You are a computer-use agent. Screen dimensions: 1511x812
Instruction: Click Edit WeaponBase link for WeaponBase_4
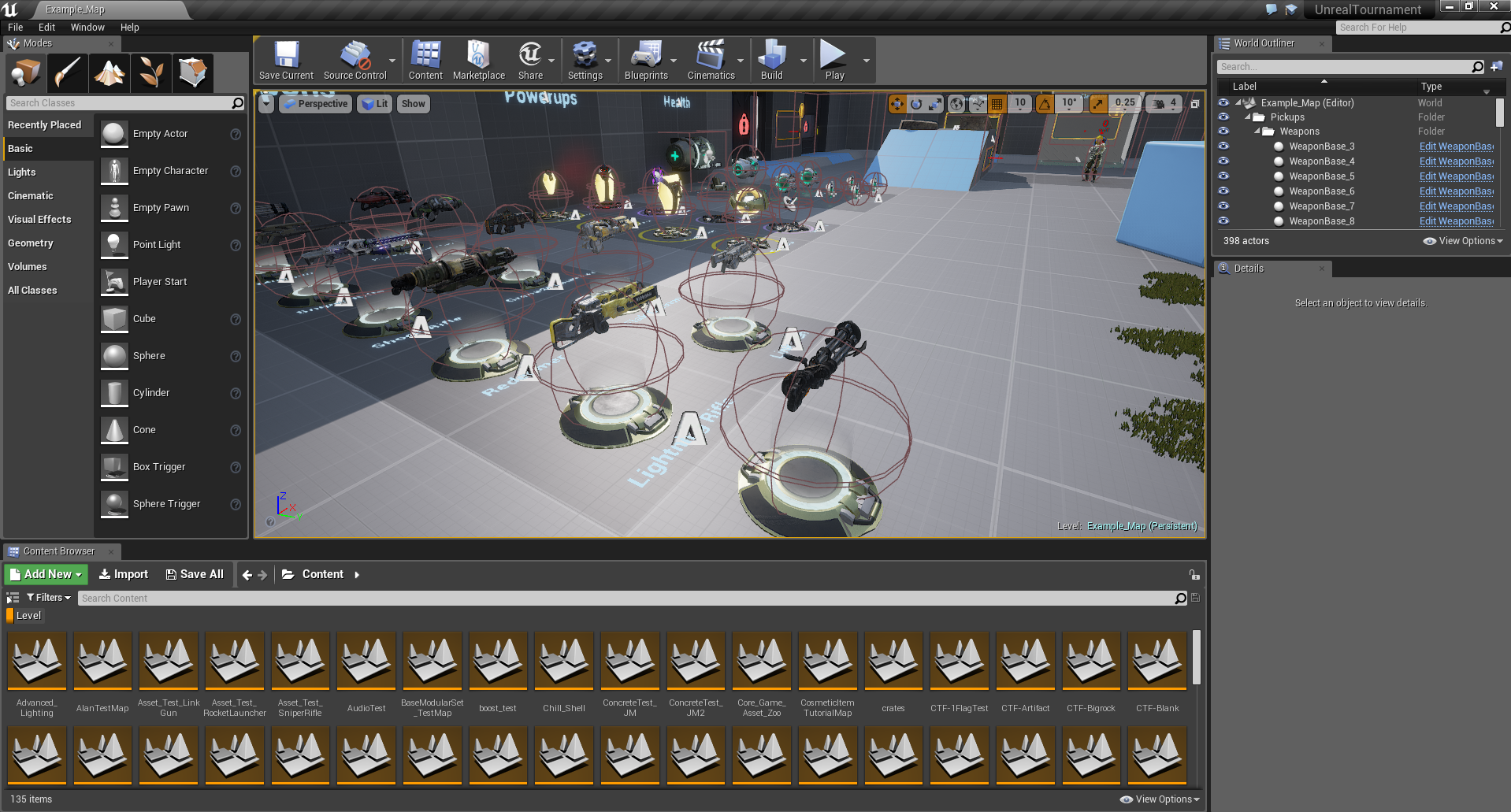coord(1456,161)
